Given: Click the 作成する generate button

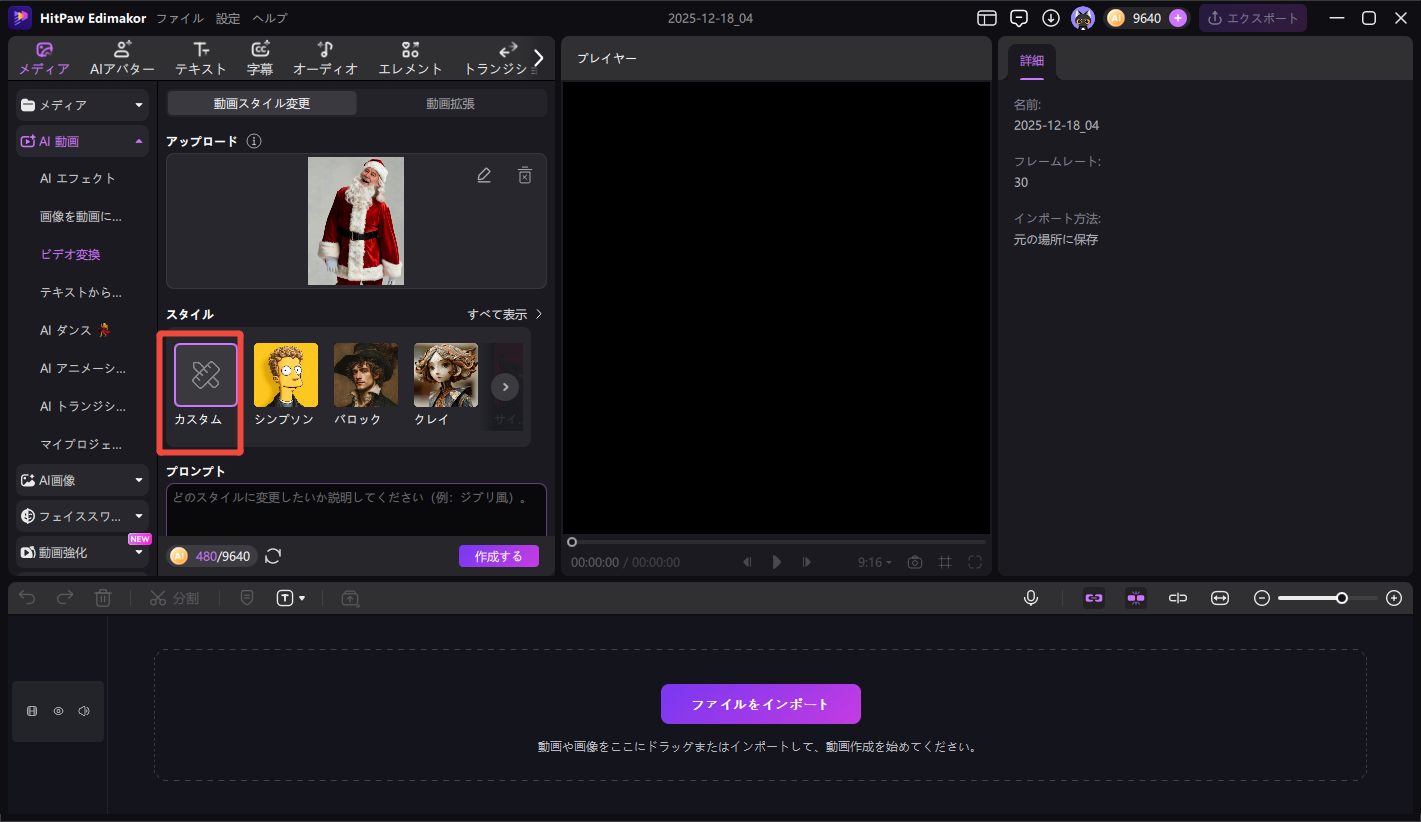Looking at the screenshot, I should point(498,556).
